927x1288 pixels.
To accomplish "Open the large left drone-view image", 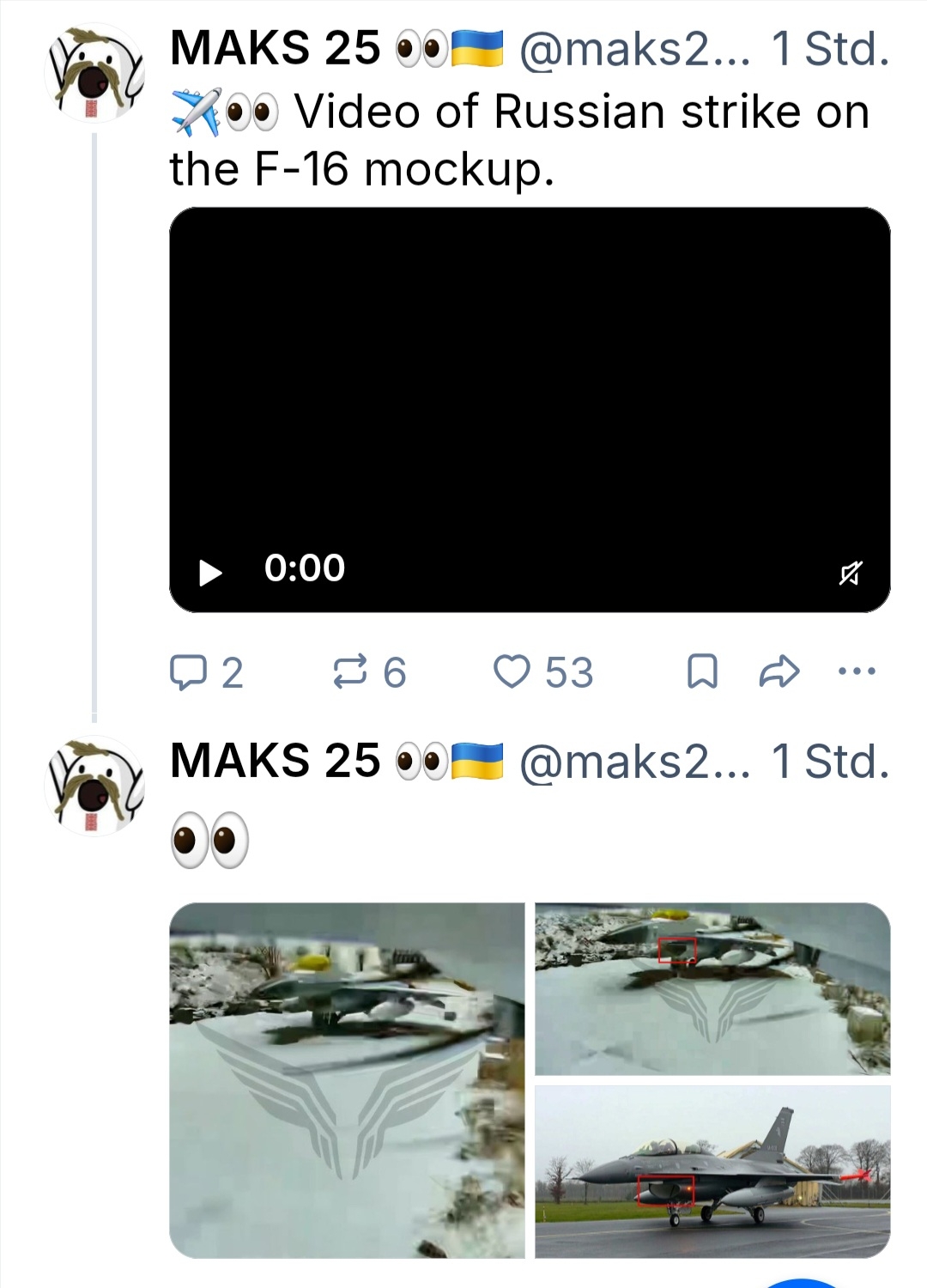I will coord(347,1079).
